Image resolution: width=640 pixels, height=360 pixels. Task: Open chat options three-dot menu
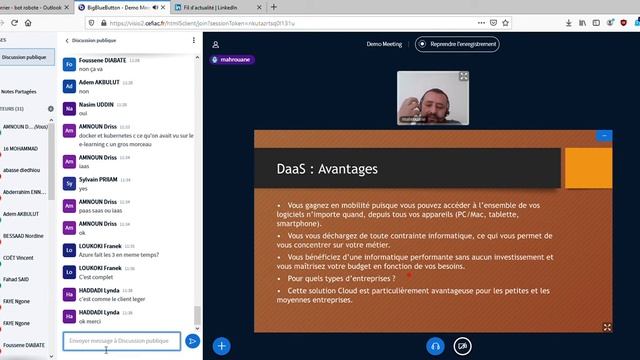(x=193, y=40)
